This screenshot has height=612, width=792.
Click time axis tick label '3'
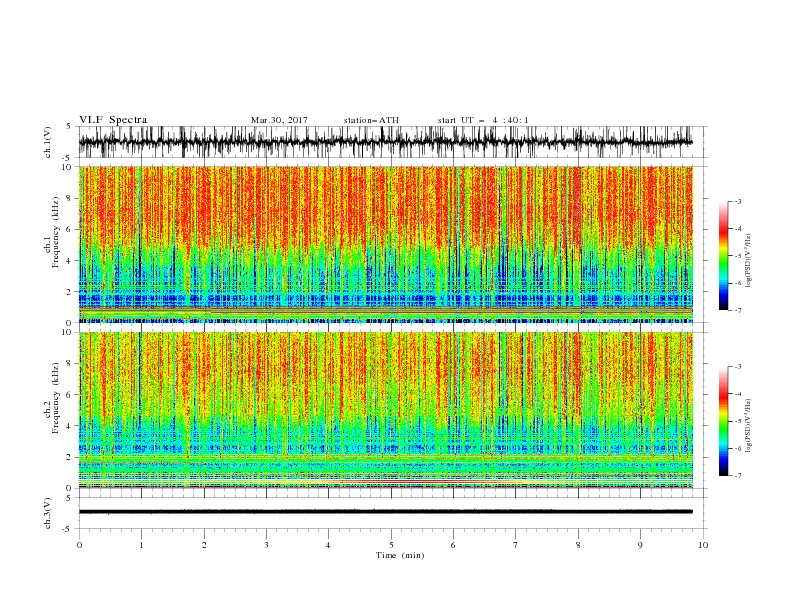[266, 545]
